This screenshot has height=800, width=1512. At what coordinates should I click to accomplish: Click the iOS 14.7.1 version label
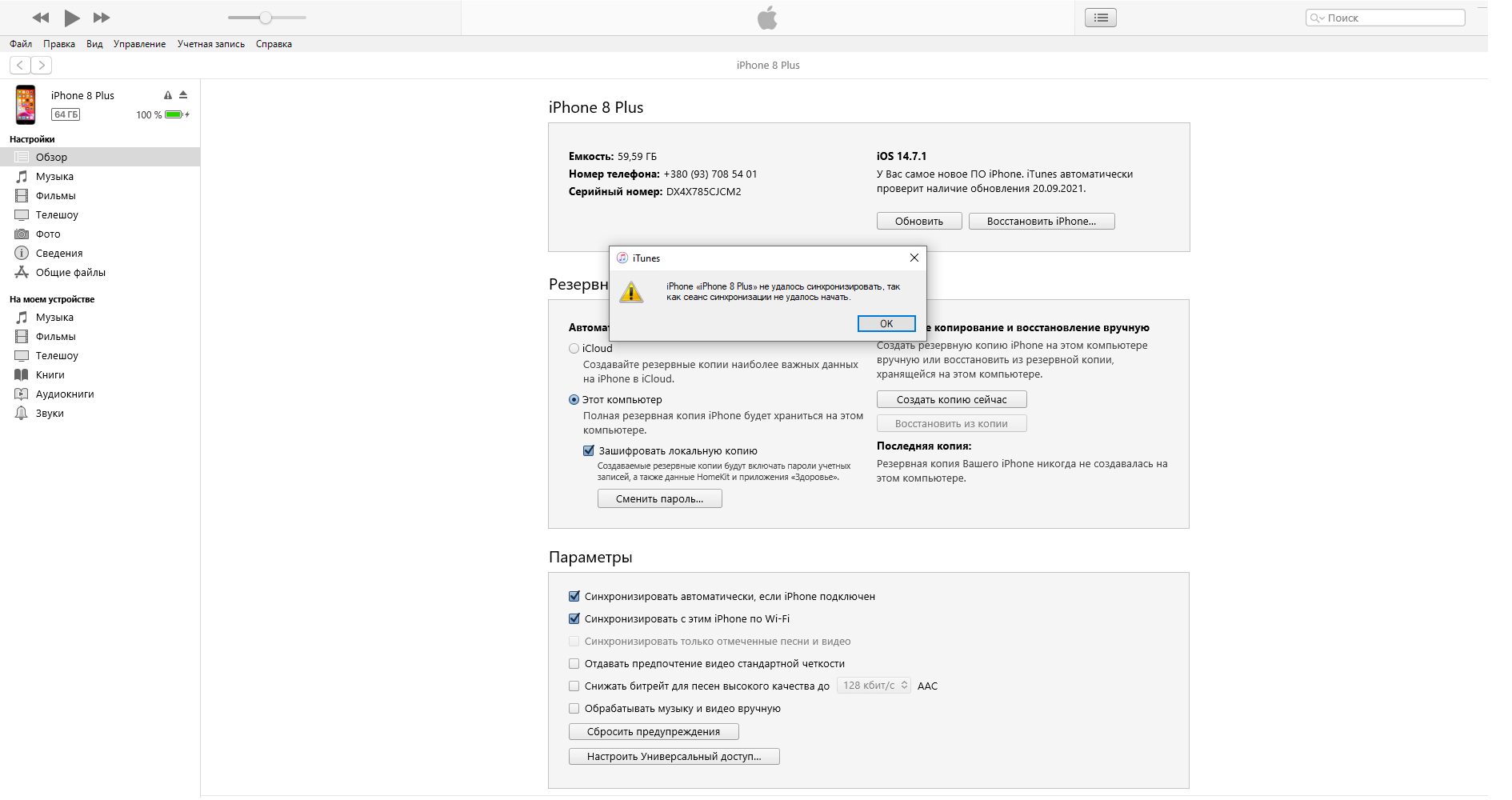(x=902, y=156)
